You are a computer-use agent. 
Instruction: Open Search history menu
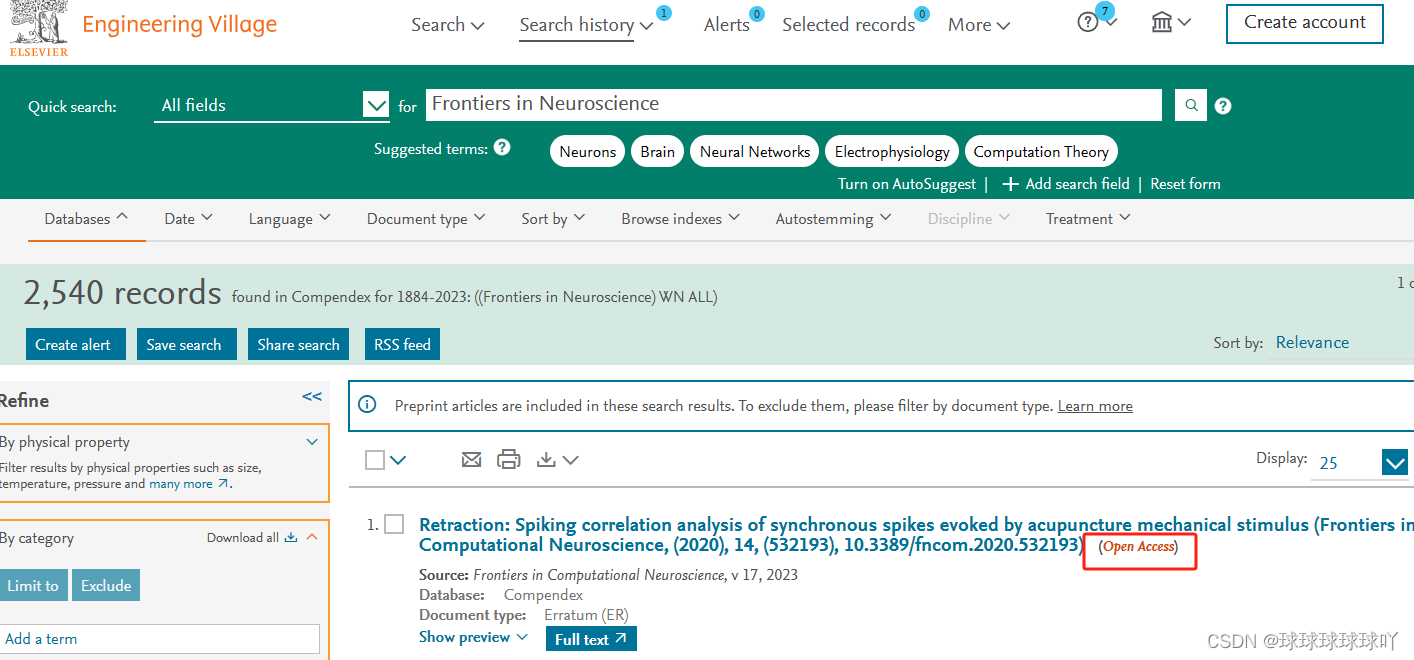pos(586,25)
